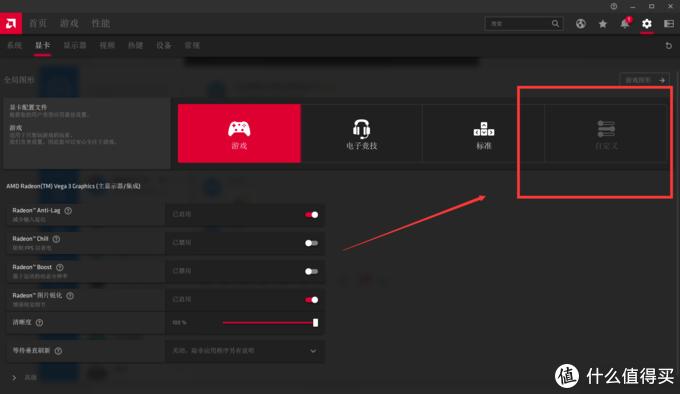
Task: Click the 清晰度 sharpness slider
Action: (269, 322)
